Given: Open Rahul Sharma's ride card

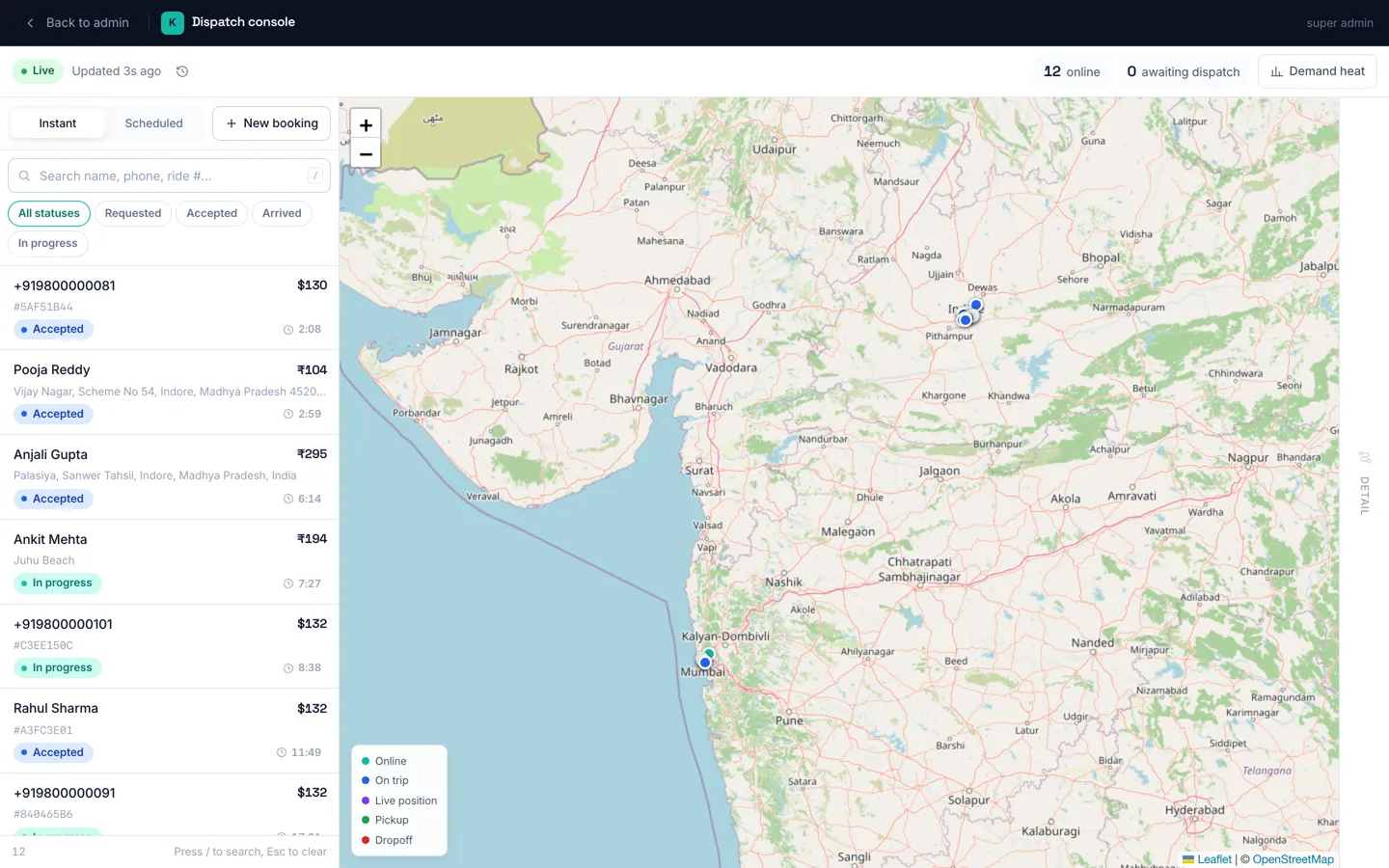Looking at the screenshot, I should pyautogui.click(x=169, y=731).
